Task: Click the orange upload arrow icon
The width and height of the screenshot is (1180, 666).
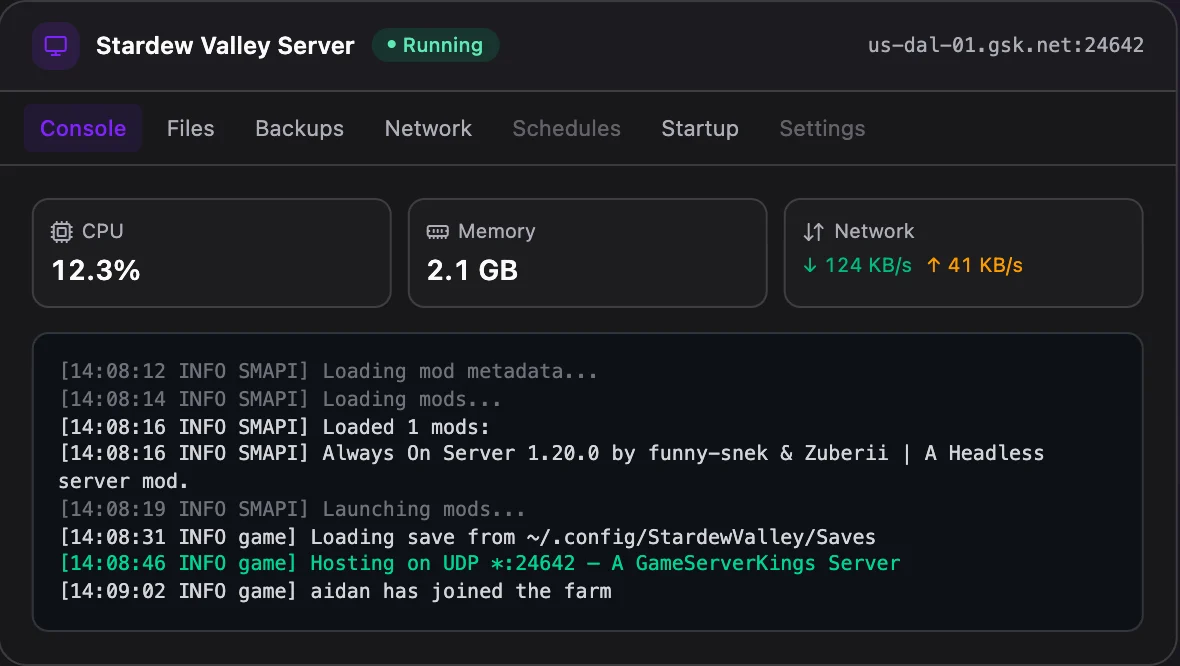Action: click(933, 265)
